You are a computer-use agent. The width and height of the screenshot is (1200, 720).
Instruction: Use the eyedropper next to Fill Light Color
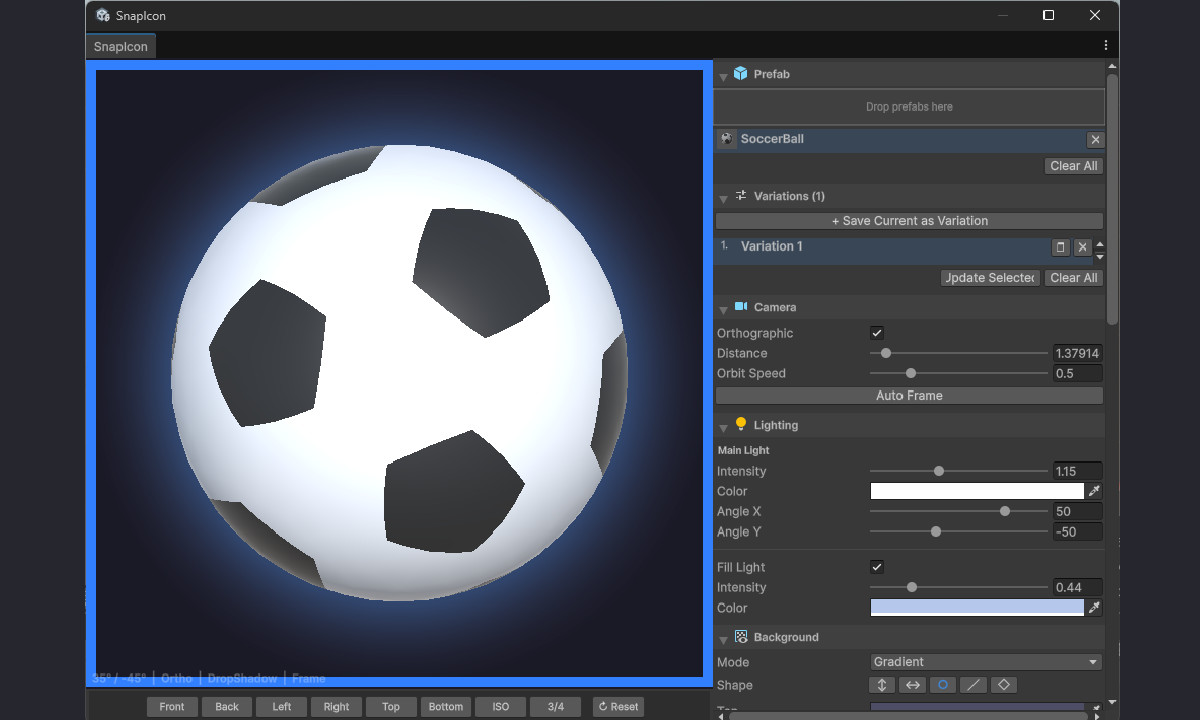(x=1094, y=608)
